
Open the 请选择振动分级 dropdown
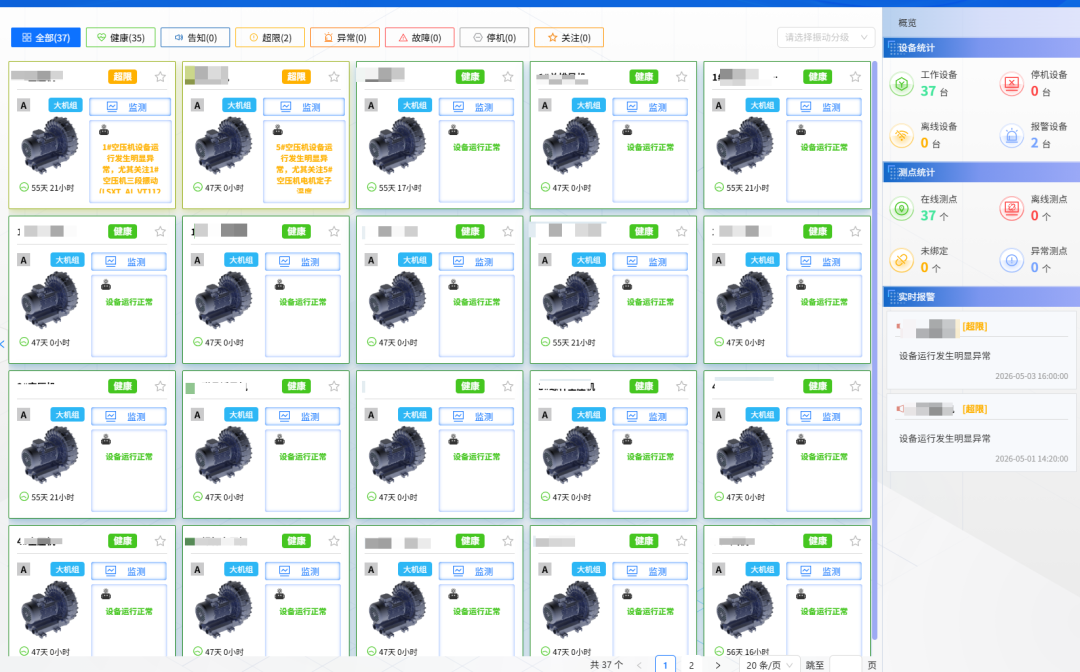826,37
